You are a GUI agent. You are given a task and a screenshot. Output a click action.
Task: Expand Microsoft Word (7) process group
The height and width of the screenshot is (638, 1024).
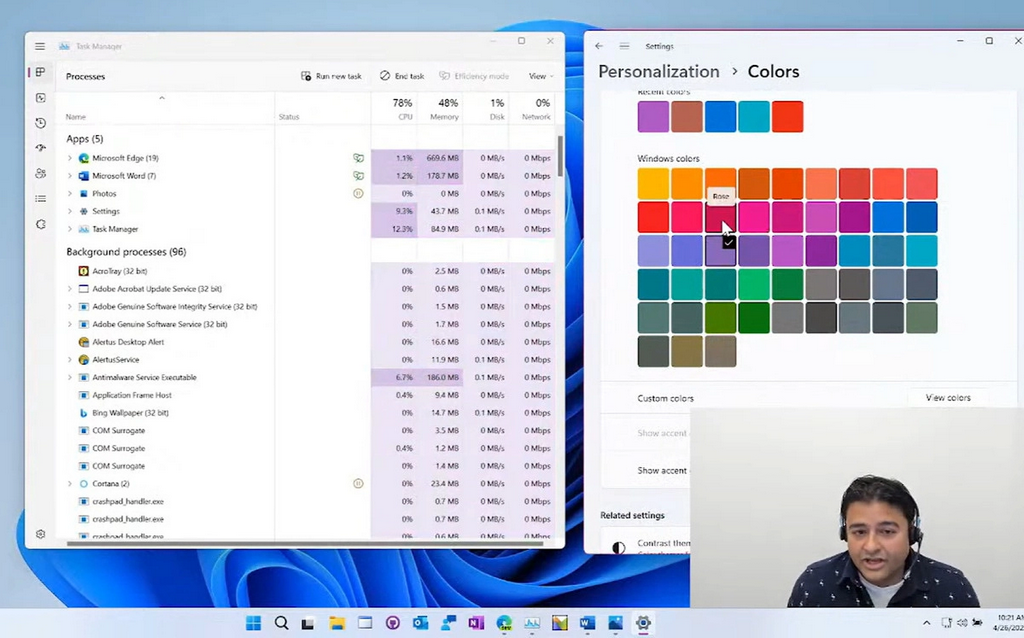click(x=70, y=176)
